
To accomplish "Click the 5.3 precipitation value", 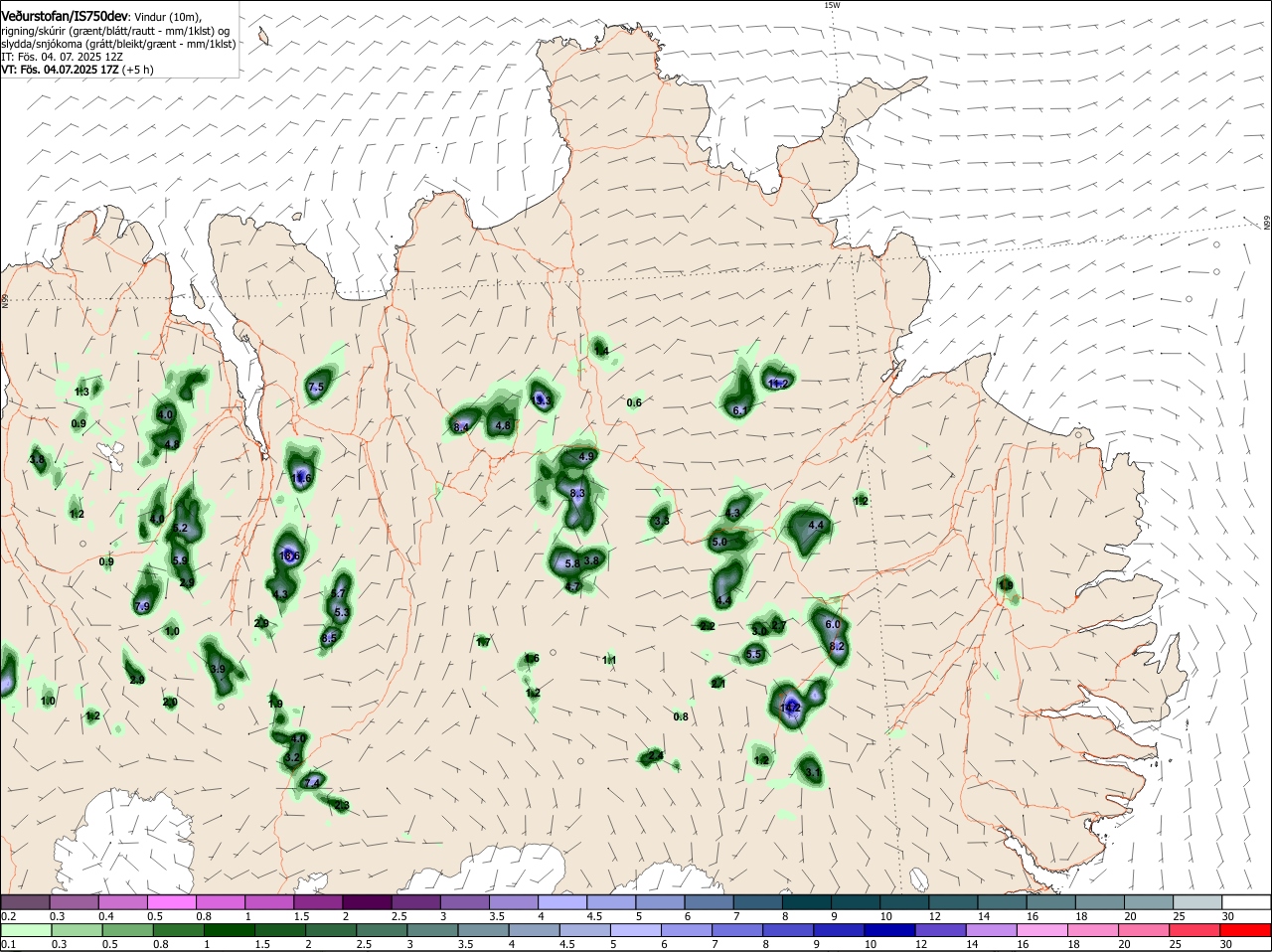I will pyautogui.click(x=341, y=612).
